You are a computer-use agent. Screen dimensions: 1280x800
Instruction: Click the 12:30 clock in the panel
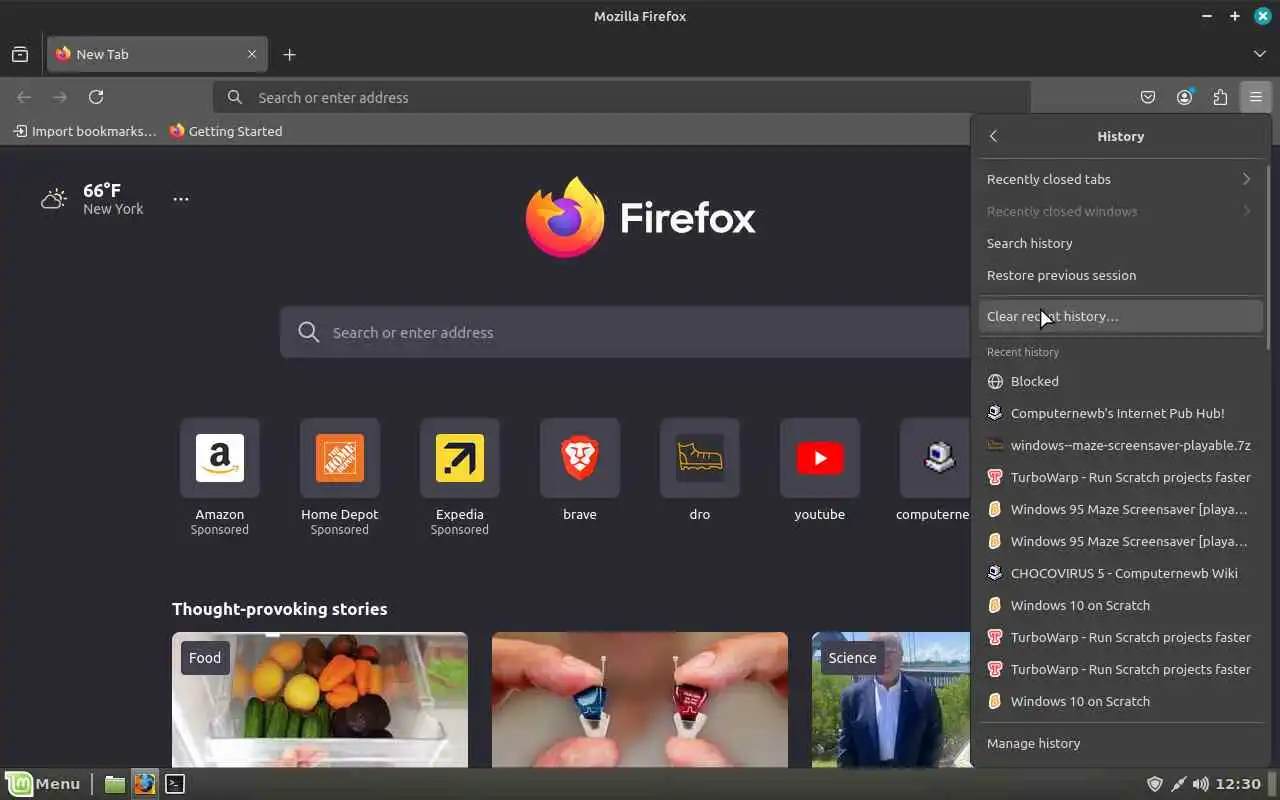(1240, 784)
